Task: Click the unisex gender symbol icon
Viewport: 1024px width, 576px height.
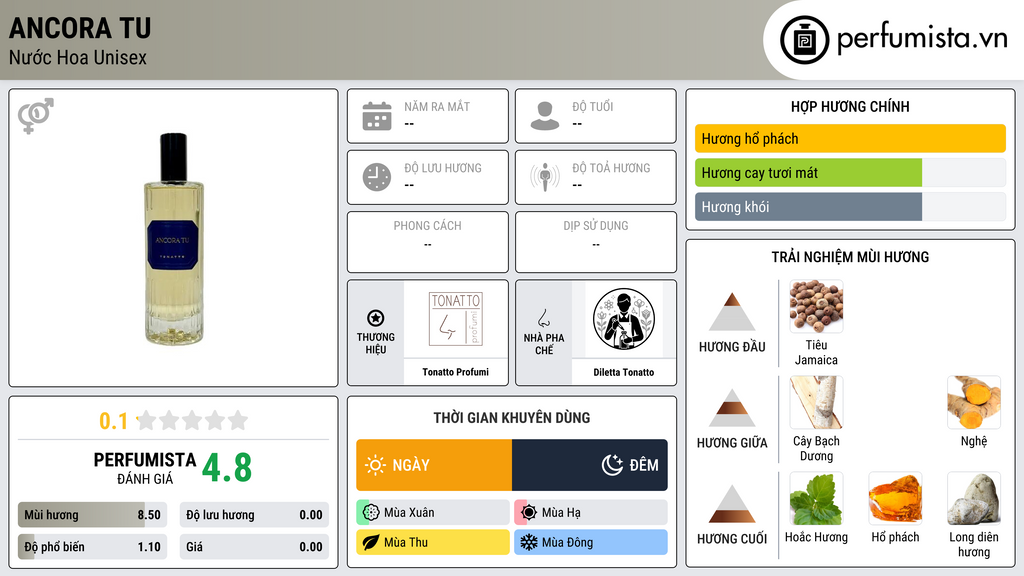Action: pos(36,116)
